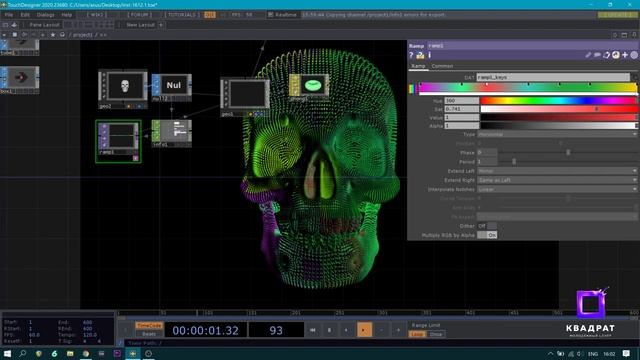Click the Saturation slider bar
The image size is (640, 360).
558,109
